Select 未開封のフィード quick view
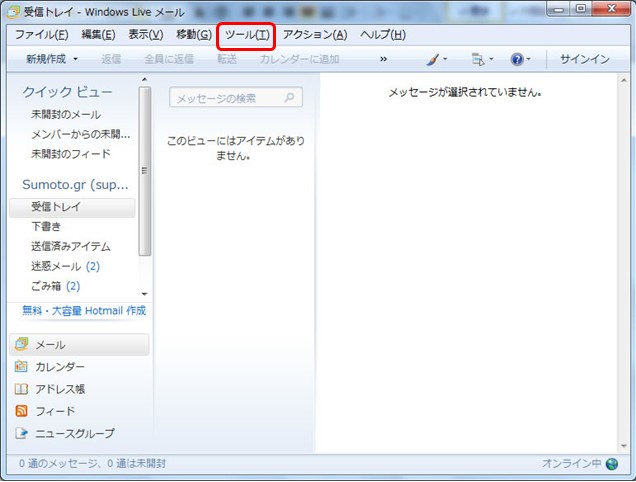 pos(71,154)
